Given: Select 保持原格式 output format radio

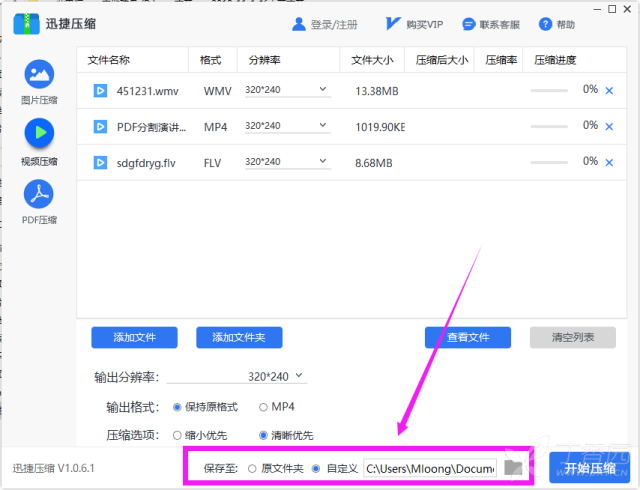Looking at the screenshot, I should (x=177, y=408).
